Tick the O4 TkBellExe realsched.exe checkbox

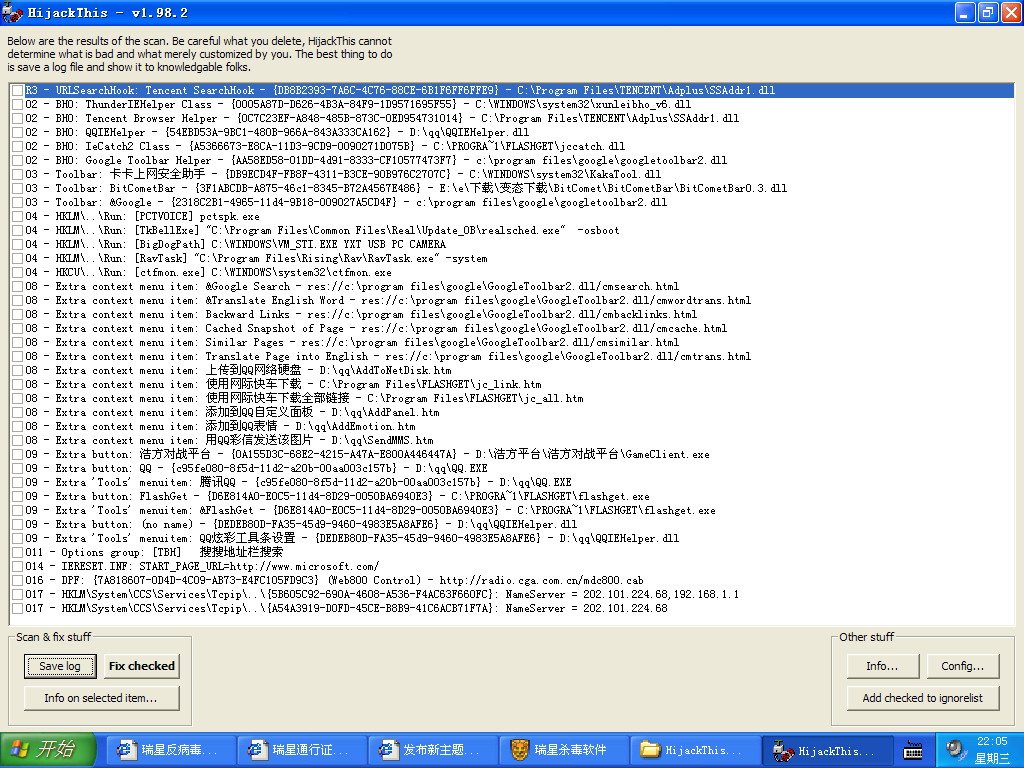[18, 231]
